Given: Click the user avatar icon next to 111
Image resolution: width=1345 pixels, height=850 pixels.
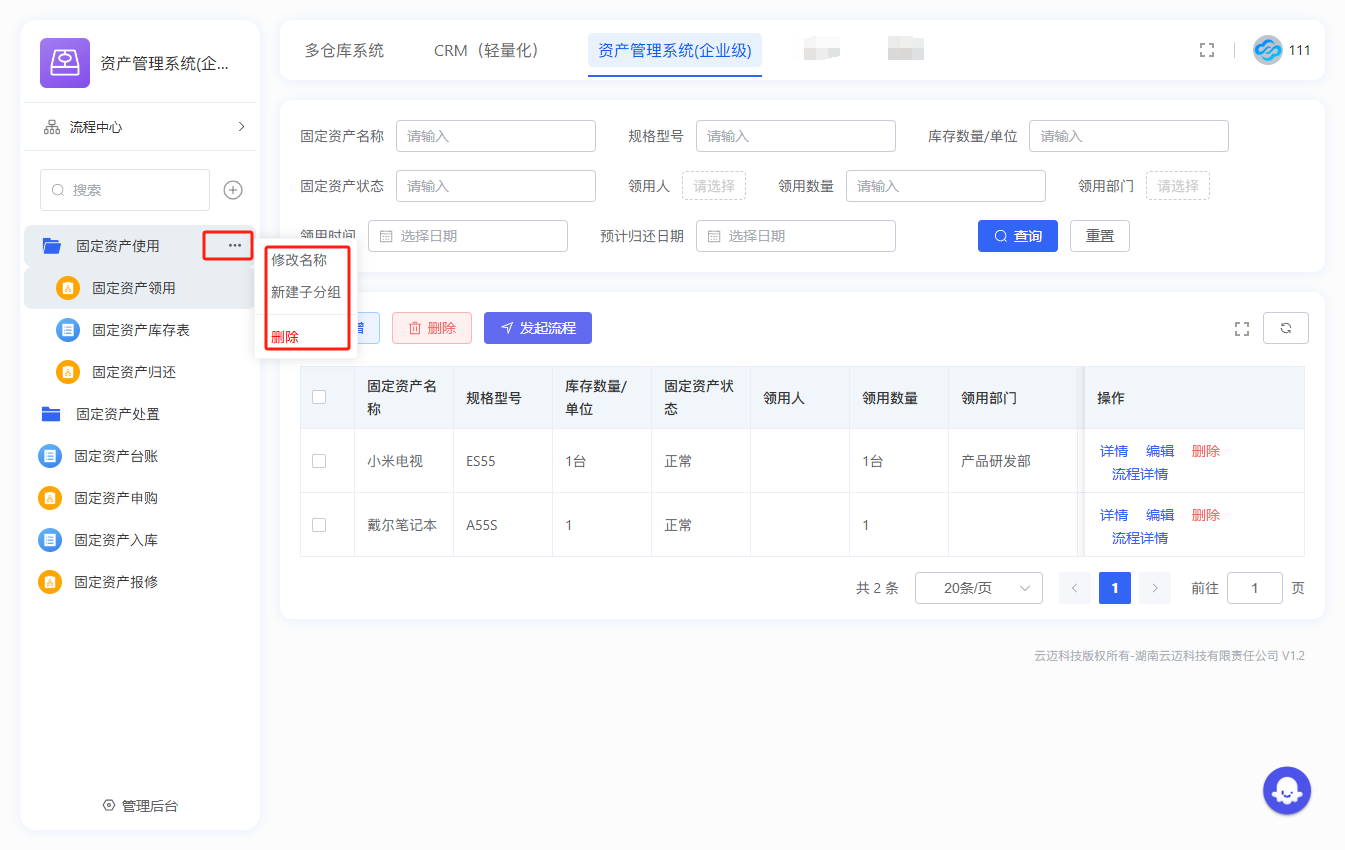Looking at the screenshot, I should click(1267, 50).
